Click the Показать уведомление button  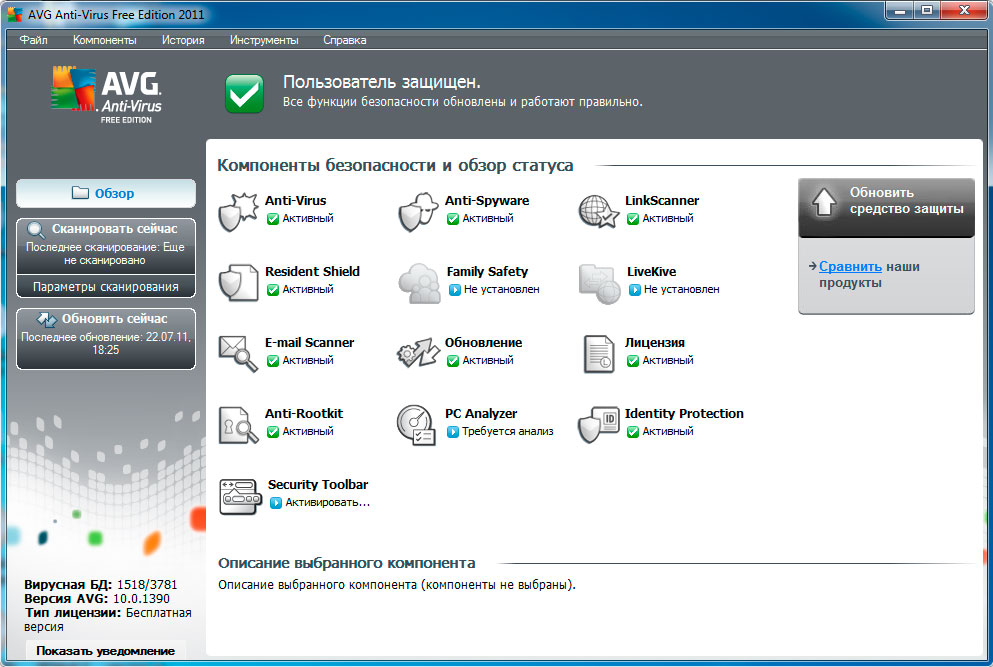[x=106, y=651]
